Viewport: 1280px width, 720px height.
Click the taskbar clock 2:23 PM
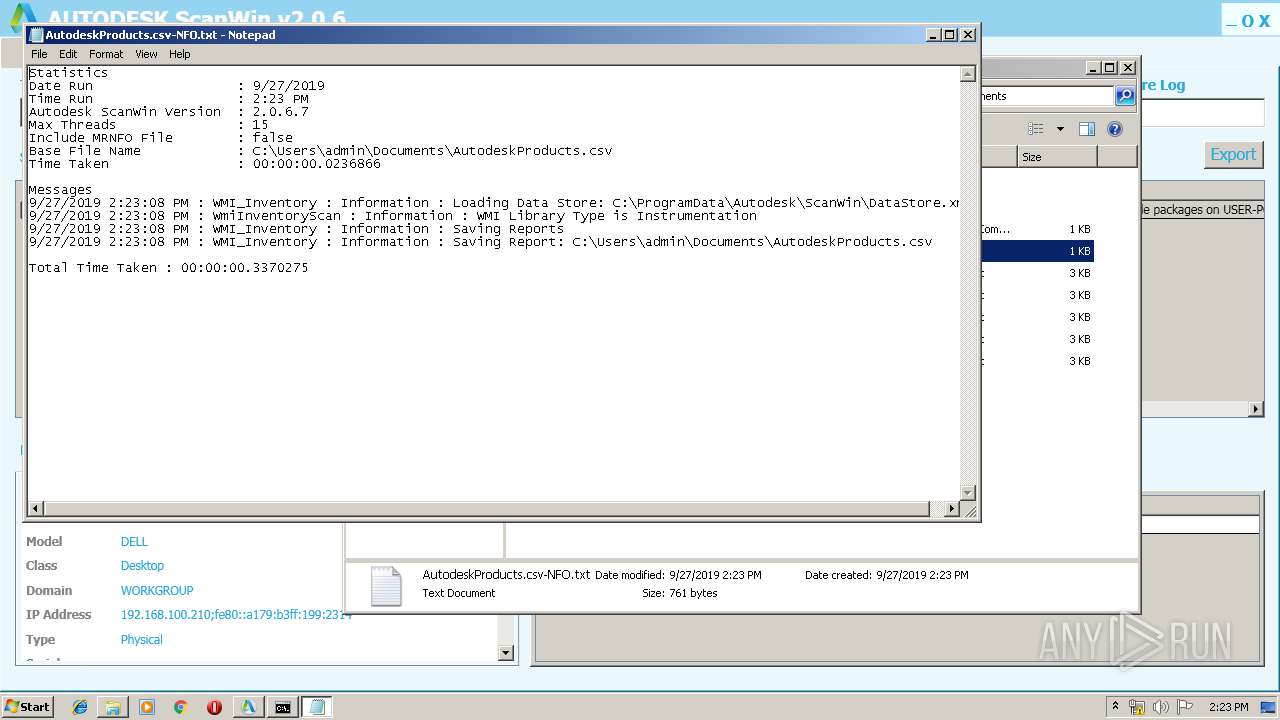point(1229,707)
